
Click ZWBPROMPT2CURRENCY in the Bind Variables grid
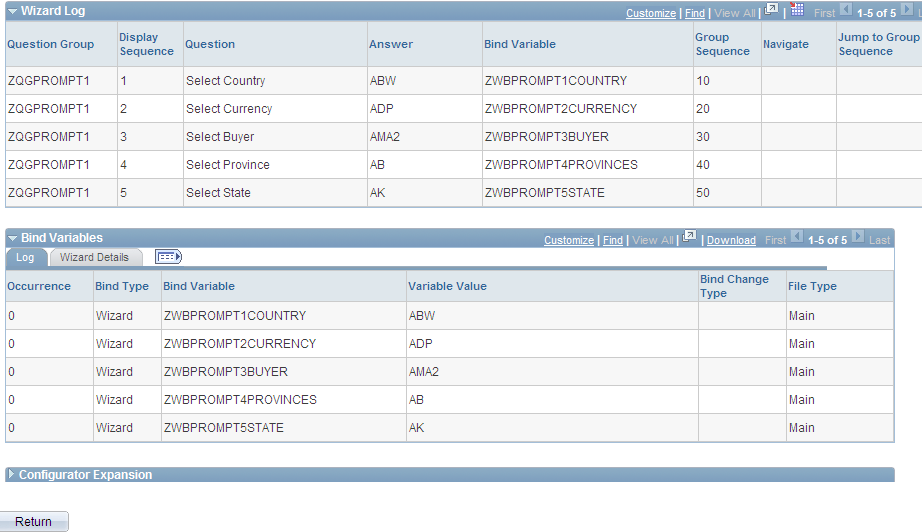click(240, 344)
